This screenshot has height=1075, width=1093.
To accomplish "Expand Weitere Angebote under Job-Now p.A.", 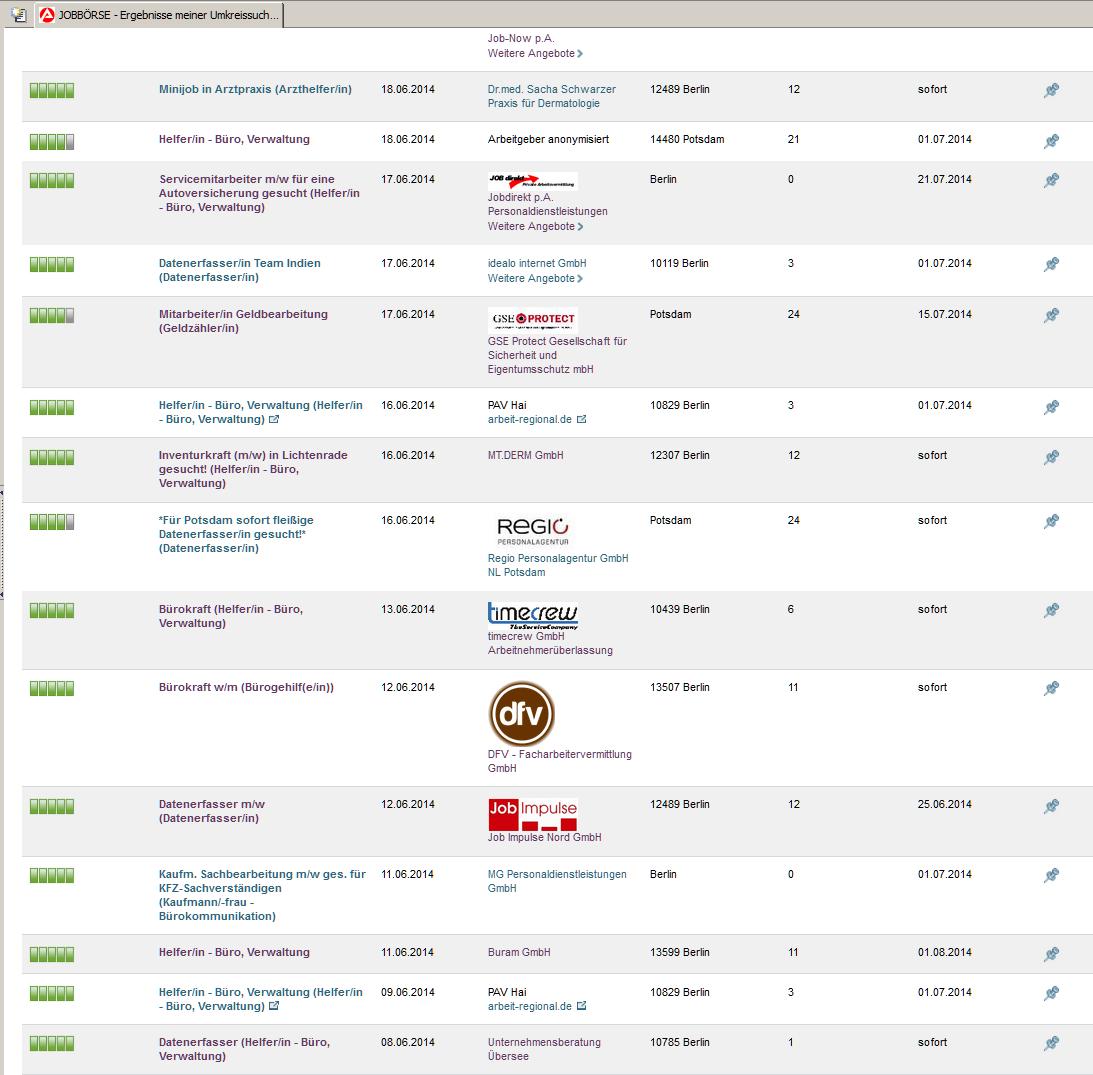I will 535,53.
